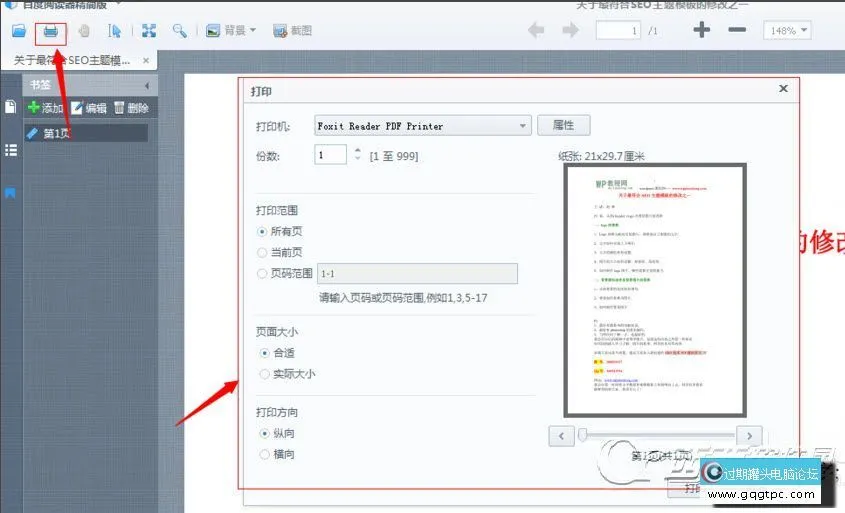This screenshot has height=513, width=845.
Task: Click the 属性 printer properties button
Action: point(564,125)
